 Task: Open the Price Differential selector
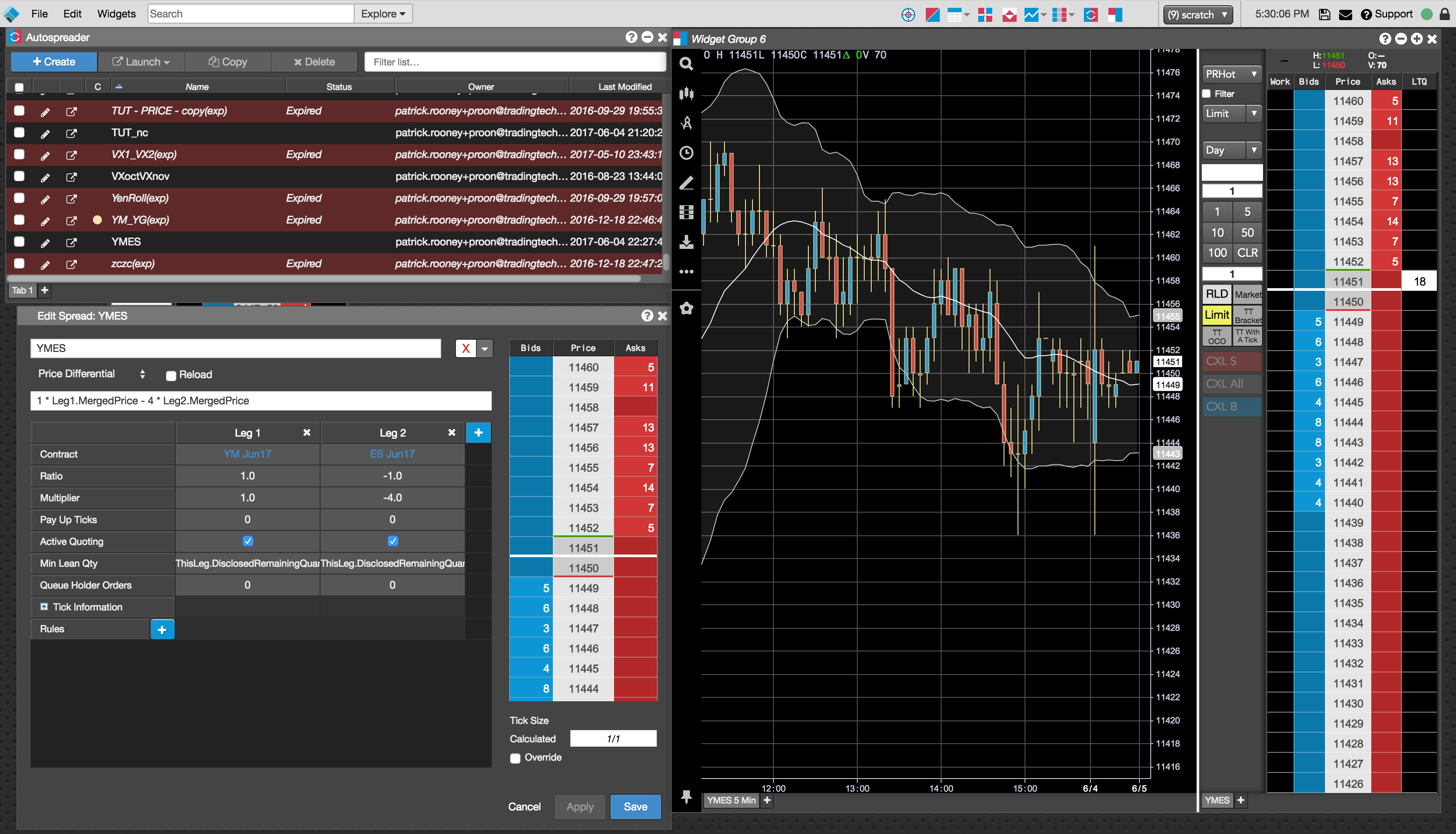(92, 374)
